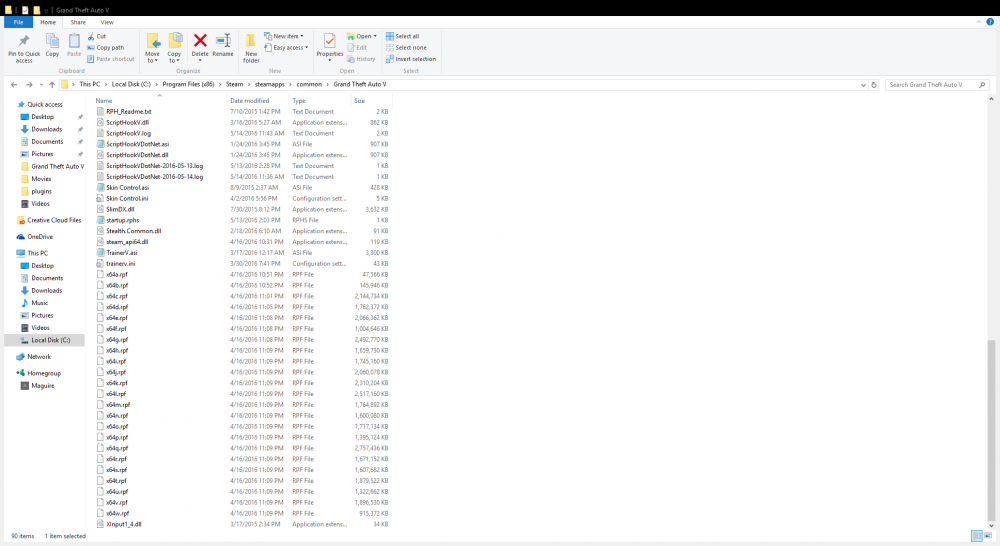Select Local Disk (C:) in sidebar
The image size is (1000, 546).
tap(50, 341)
